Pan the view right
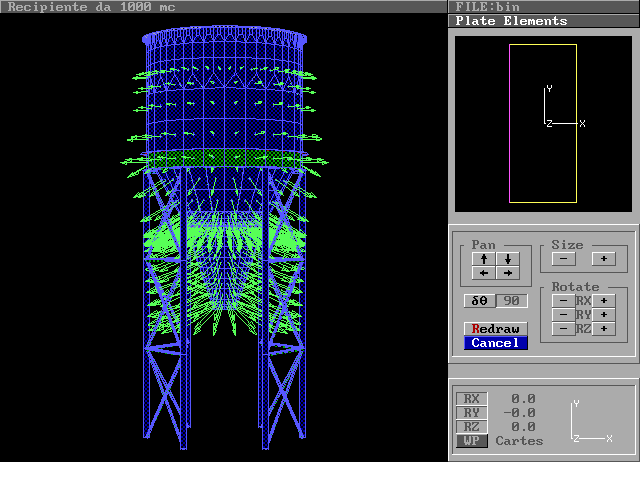Screen dimensions: 640x480 point(508,273)
